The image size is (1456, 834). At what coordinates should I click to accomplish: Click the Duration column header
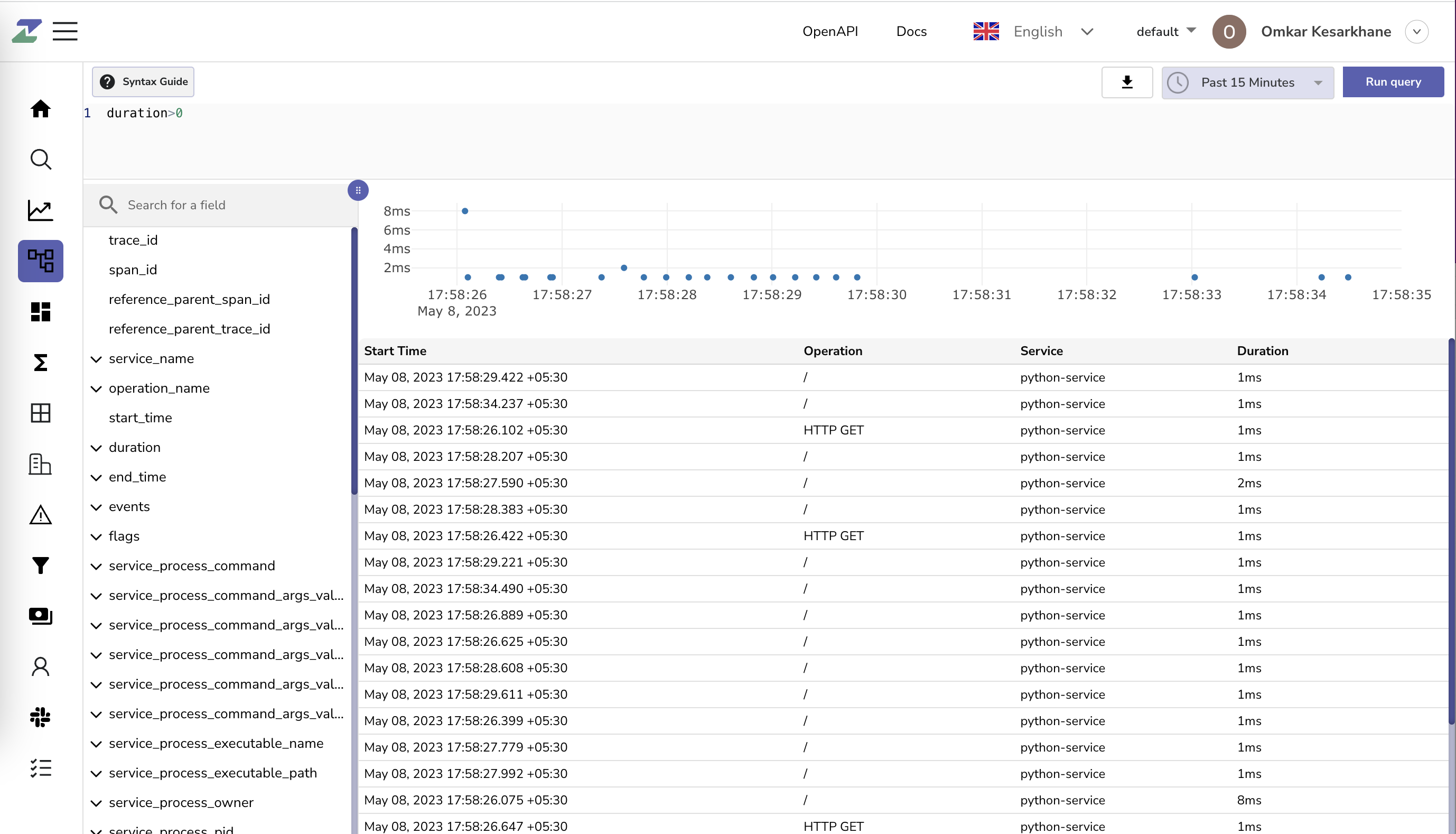pos(1263,350)
